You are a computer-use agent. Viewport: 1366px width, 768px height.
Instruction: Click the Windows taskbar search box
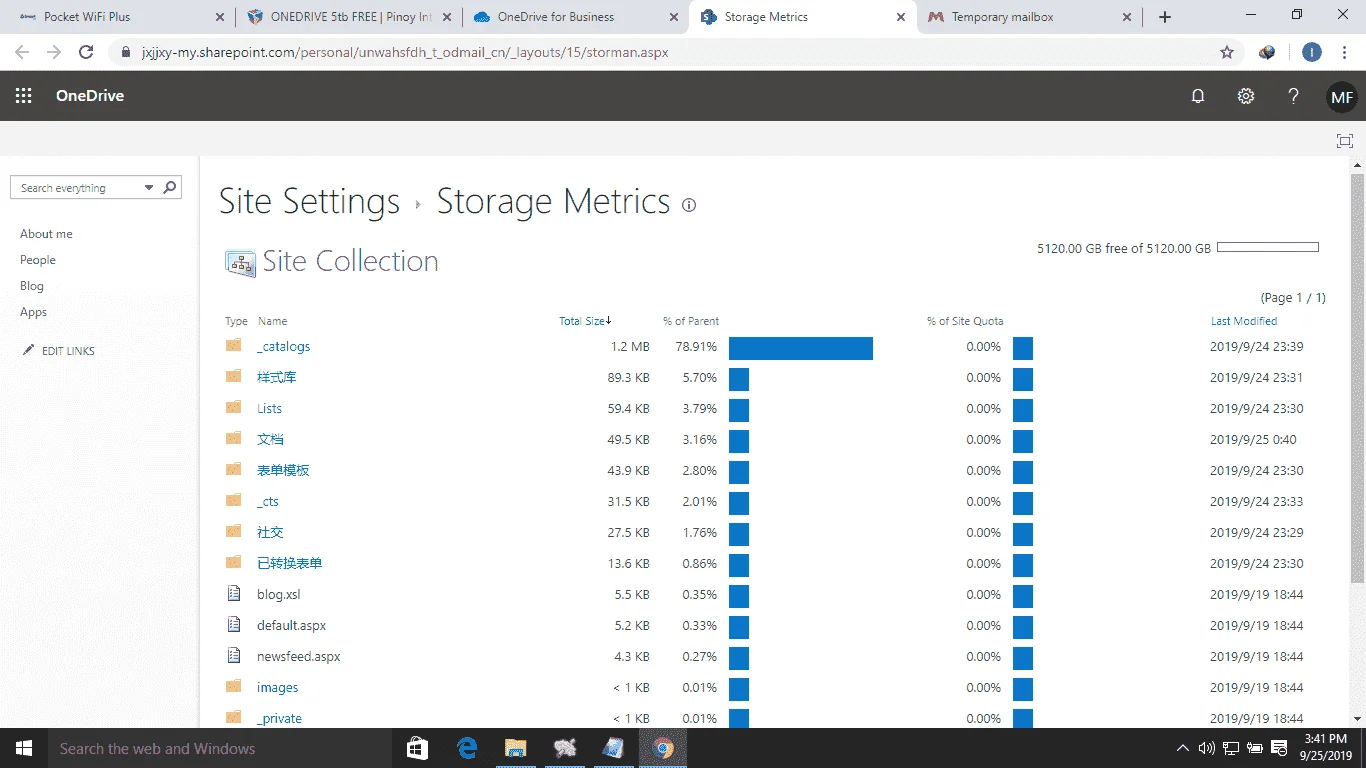click(x=219, y=748)
